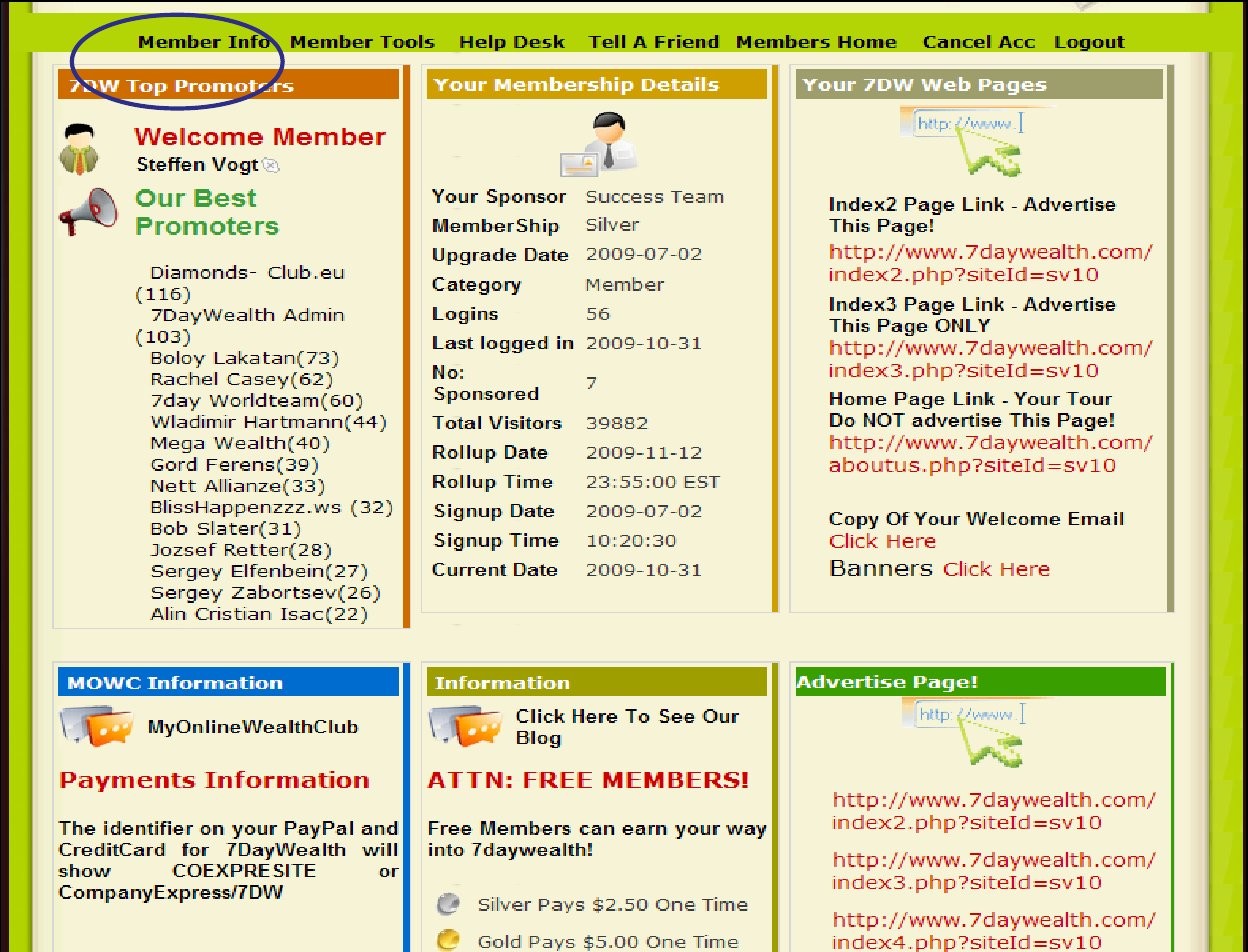1248x952 pixels.
Task: Open the Help Desk menu item
Action: pos(512,42)
